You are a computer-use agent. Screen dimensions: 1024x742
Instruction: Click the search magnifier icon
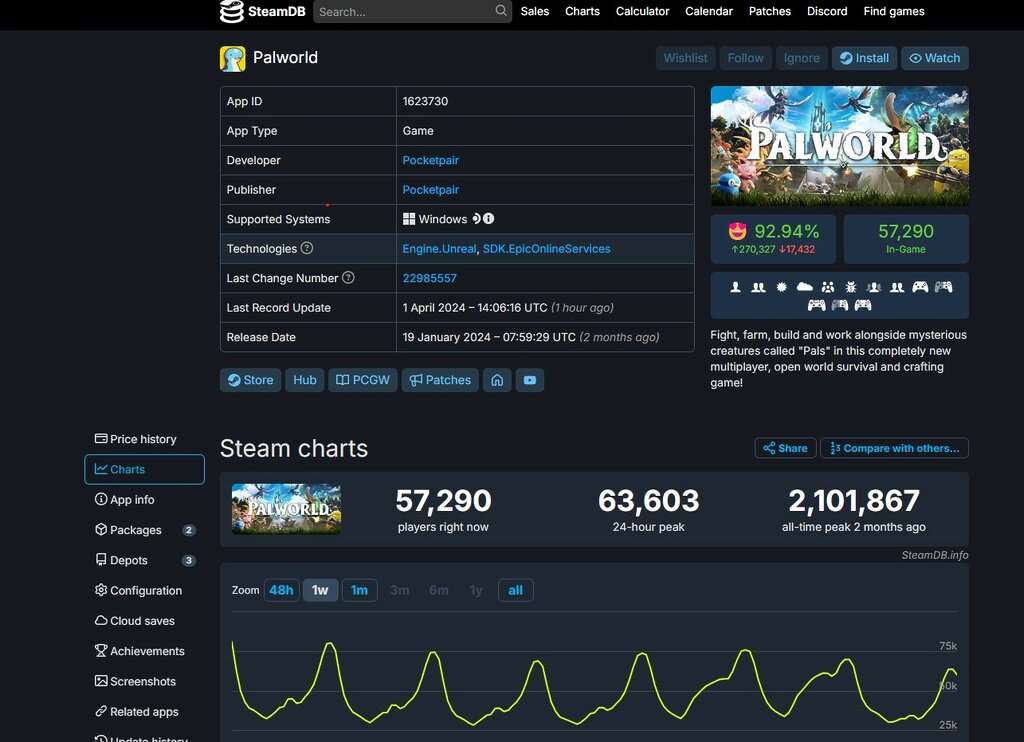point(499,11)
